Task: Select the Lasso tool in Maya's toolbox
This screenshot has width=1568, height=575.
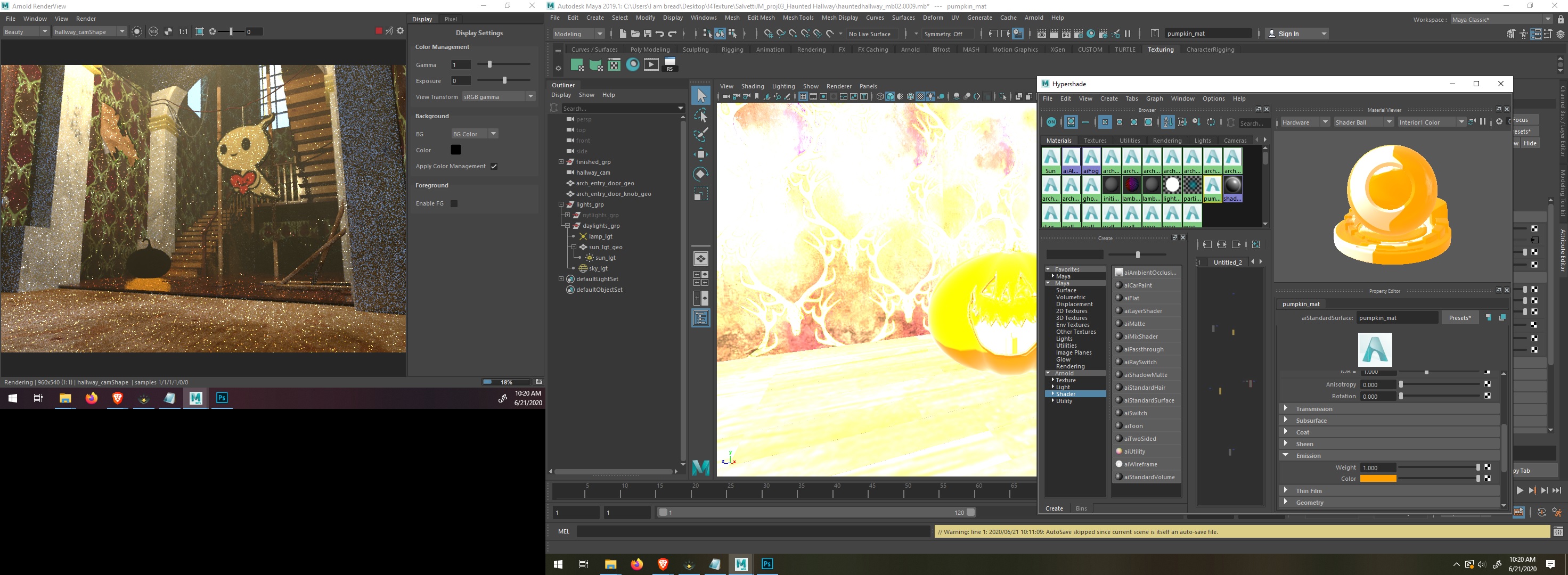Action: click(701, 115)
